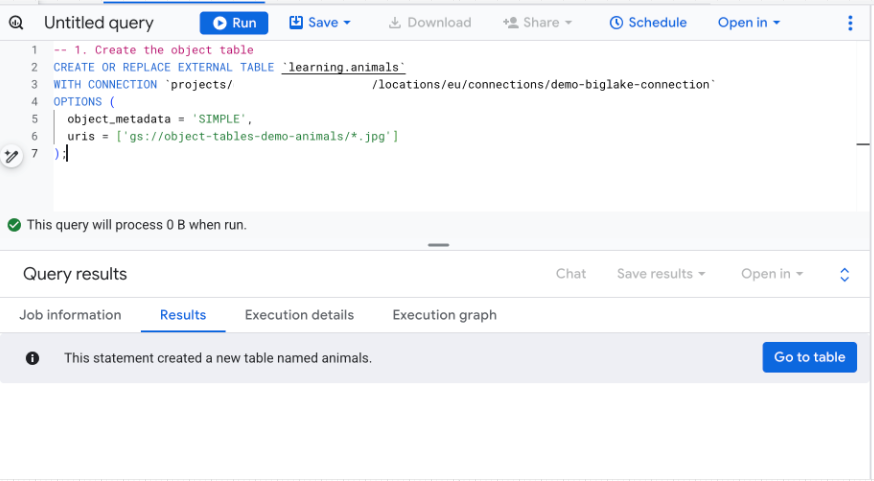This screenshot has width=874, height=481.
Task: Click the created table named animals message
Action: (x=217, y=358)
